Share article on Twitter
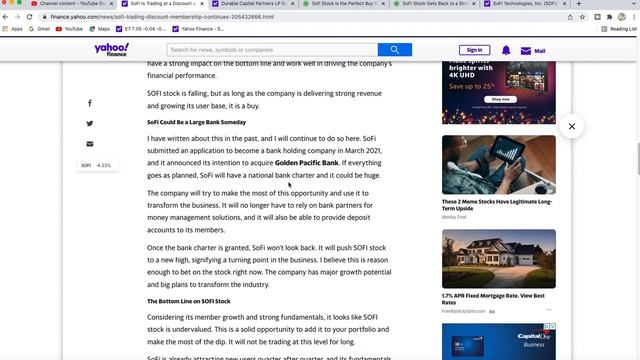 pos(90,123)
